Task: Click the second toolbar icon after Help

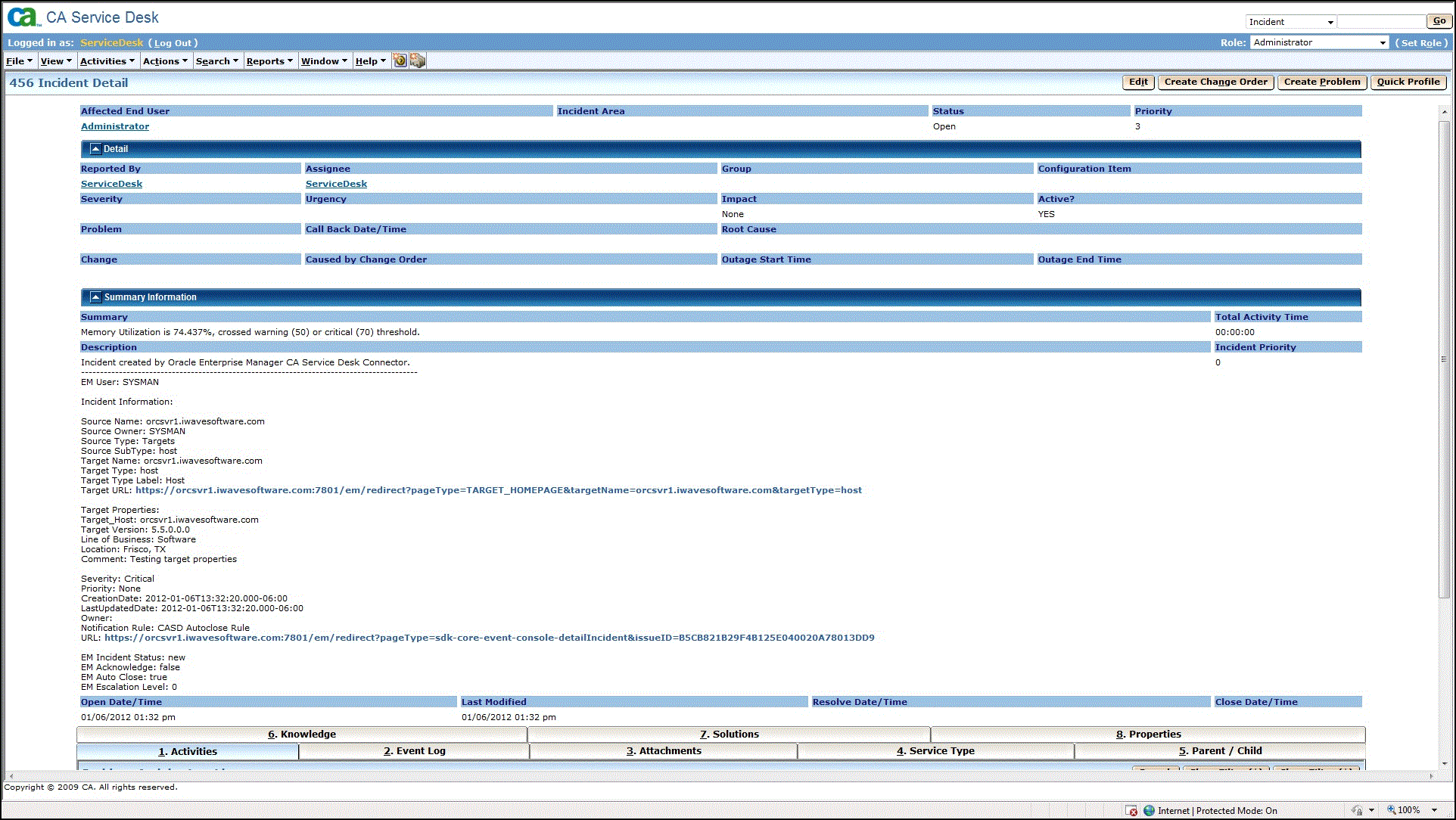Action: [418, 61]
